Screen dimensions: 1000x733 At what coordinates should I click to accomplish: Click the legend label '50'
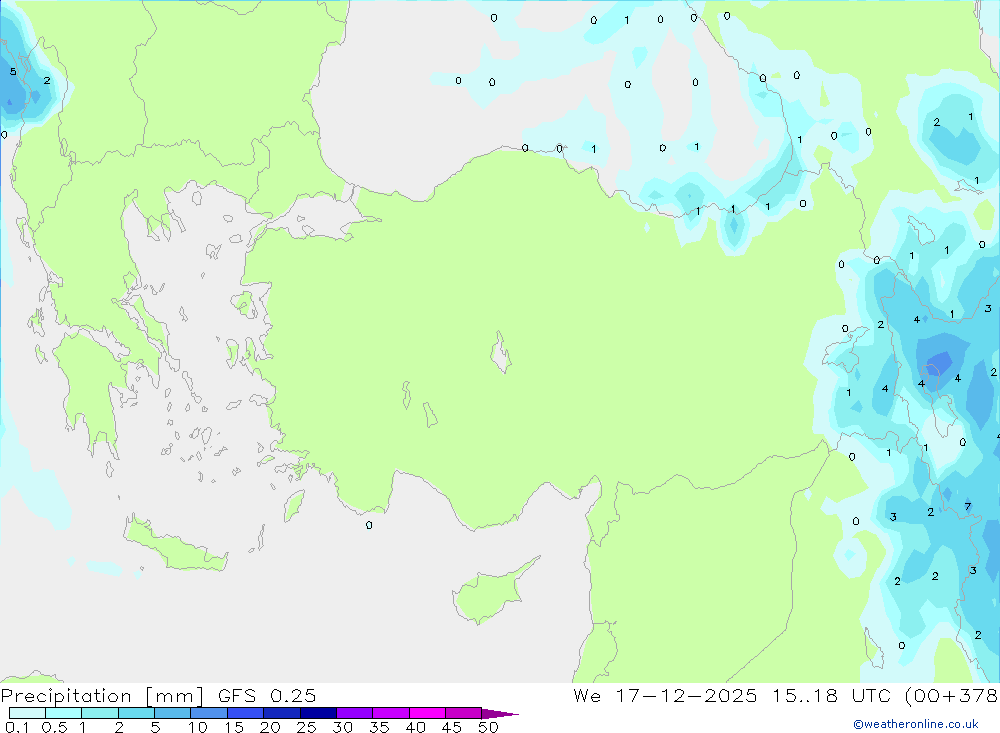pyautogui.click(x=488, y=727)
